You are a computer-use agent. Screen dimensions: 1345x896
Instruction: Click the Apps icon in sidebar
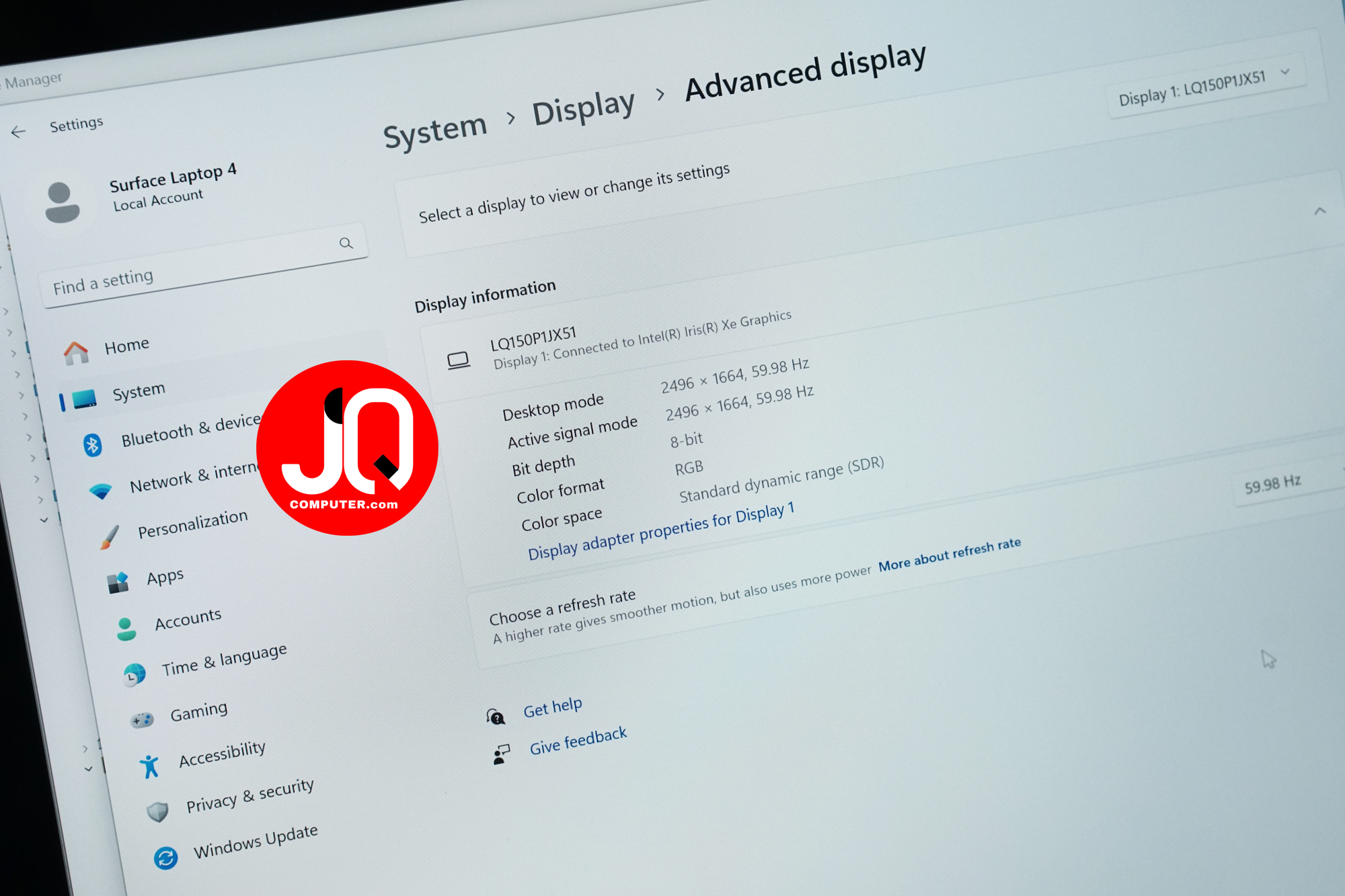point(118,583)
